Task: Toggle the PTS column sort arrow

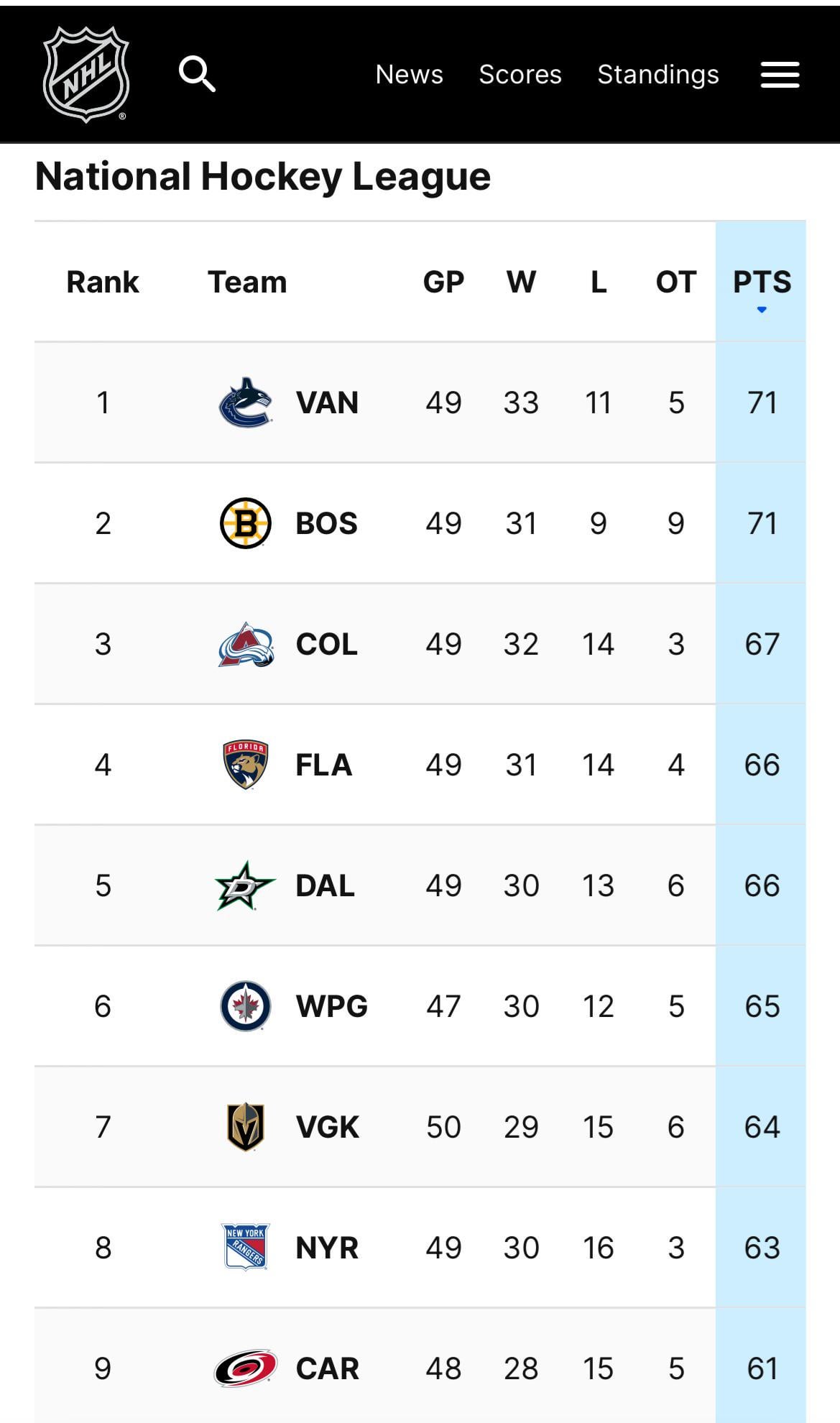Action: click(762, 310)
